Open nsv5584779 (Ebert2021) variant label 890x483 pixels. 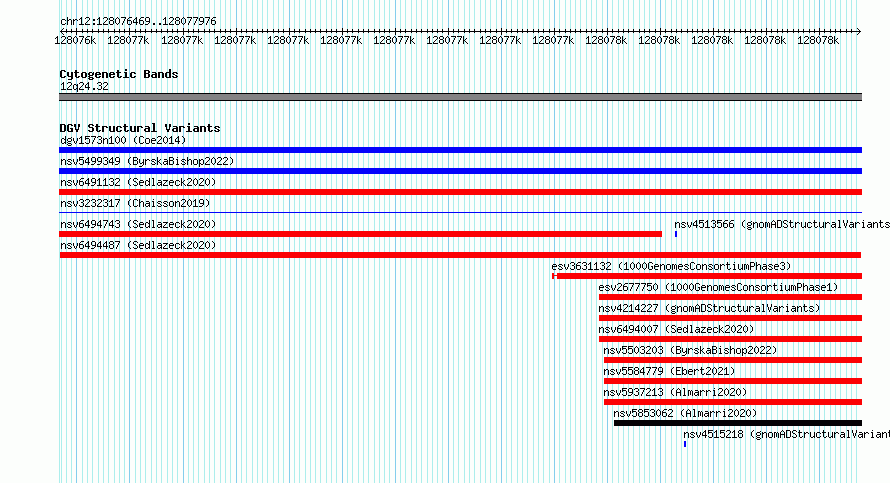click(x=669, y=371)
